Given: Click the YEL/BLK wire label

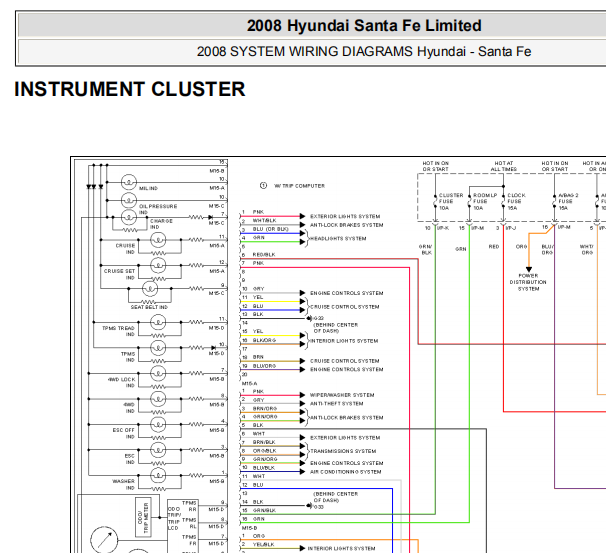Looking at the screenshot, I should click(264, 544).
